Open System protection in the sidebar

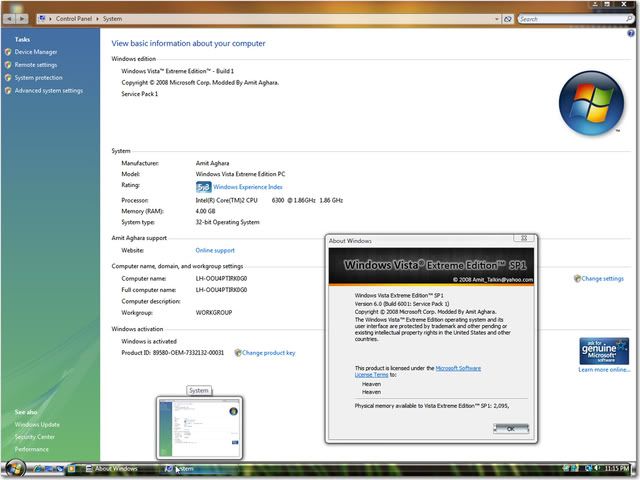[39, 78]
